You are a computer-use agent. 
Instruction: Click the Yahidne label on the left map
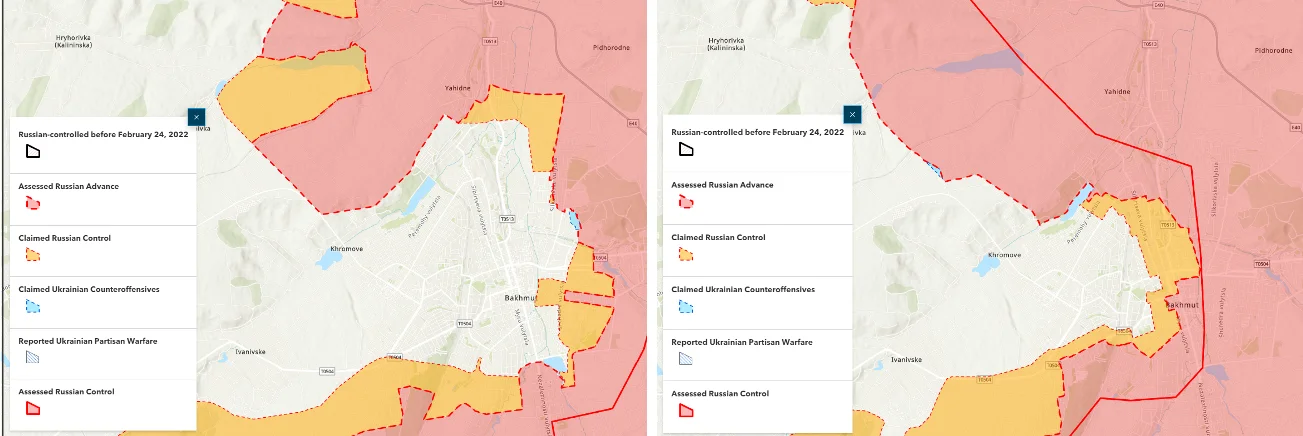tap(457, 88)
